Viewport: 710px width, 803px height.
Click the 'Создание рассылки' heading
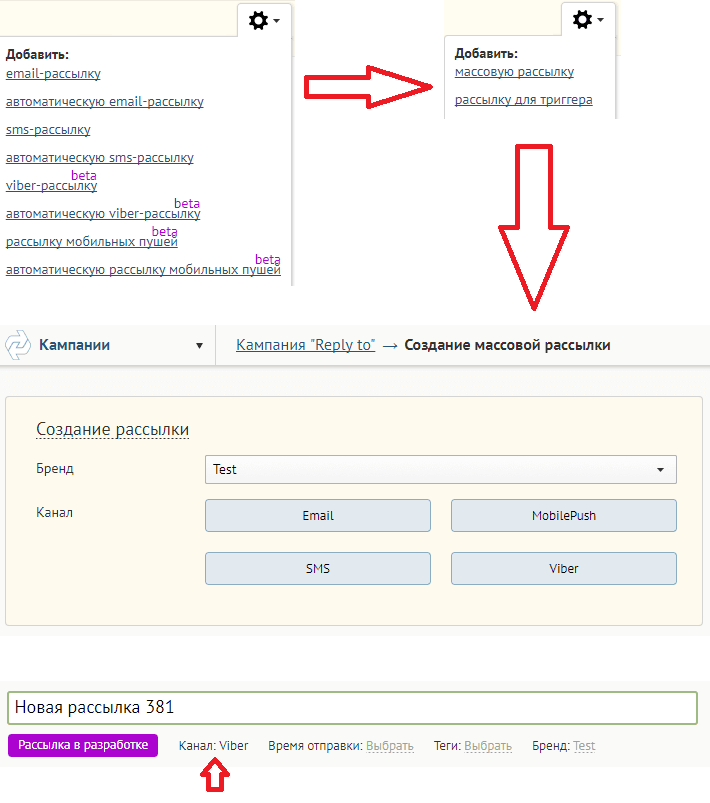pos(113,429)
